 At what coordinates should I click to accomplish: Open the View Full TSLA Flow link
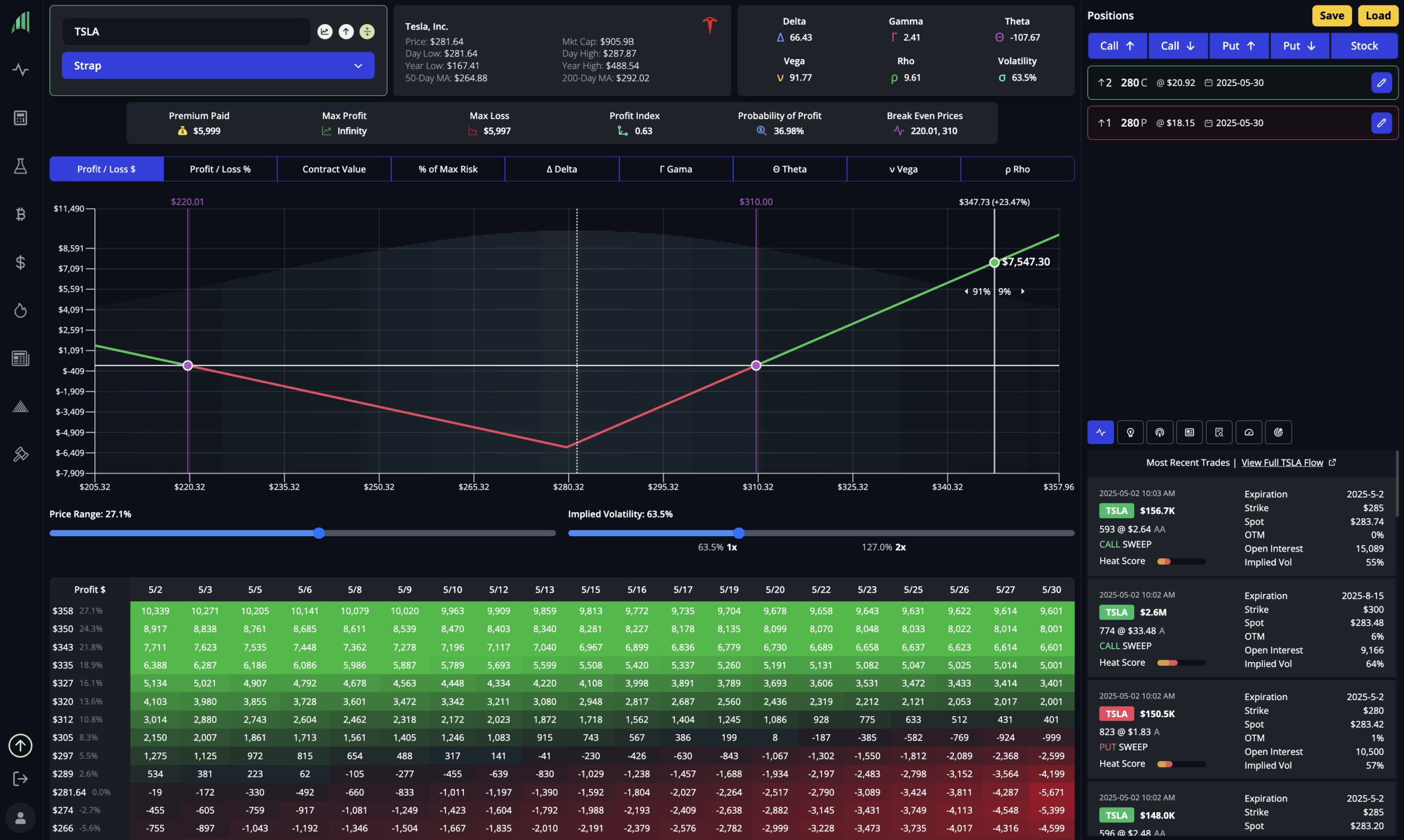(x=1282, y=462)
